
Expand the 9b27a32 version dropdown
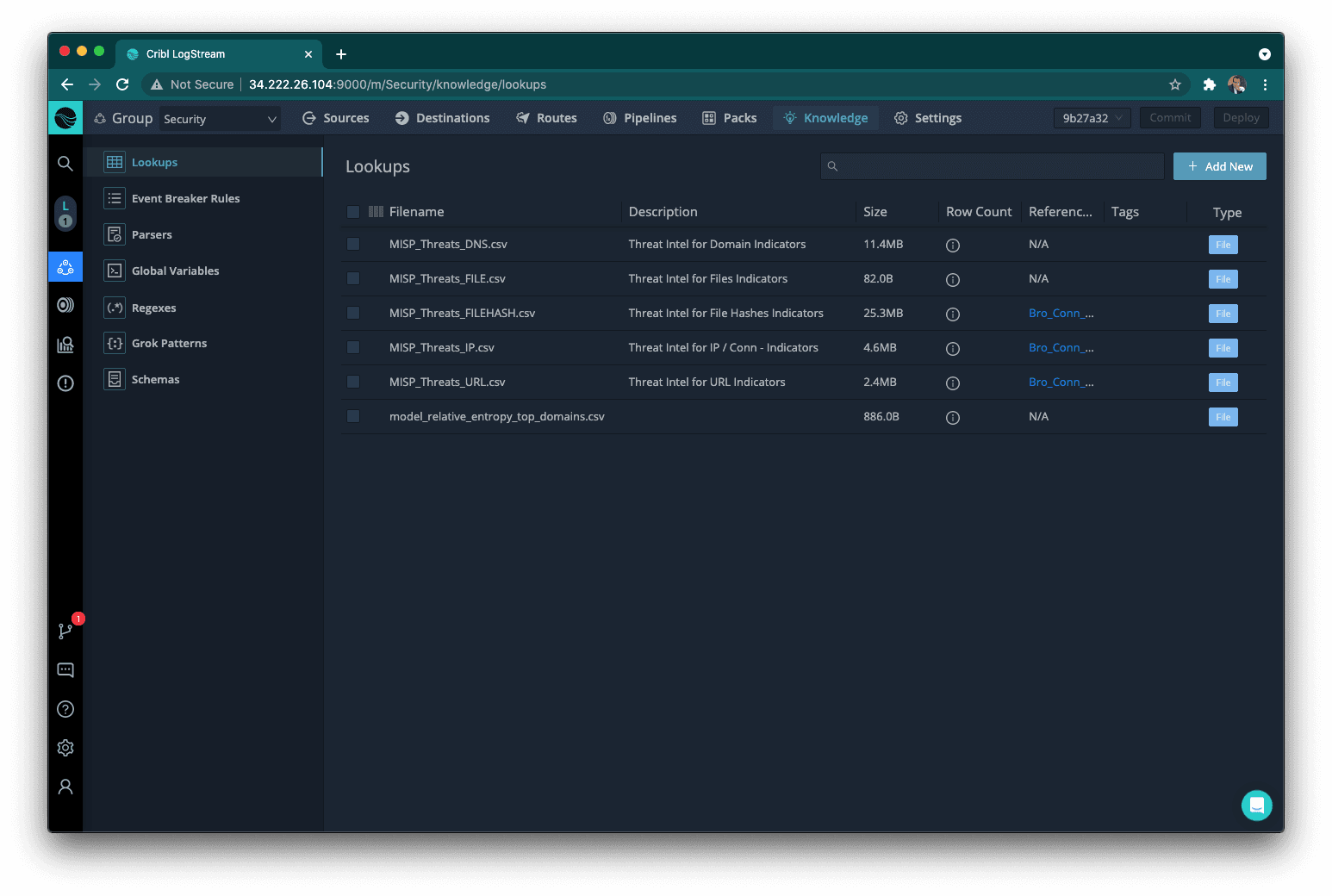click(1092, 118)
